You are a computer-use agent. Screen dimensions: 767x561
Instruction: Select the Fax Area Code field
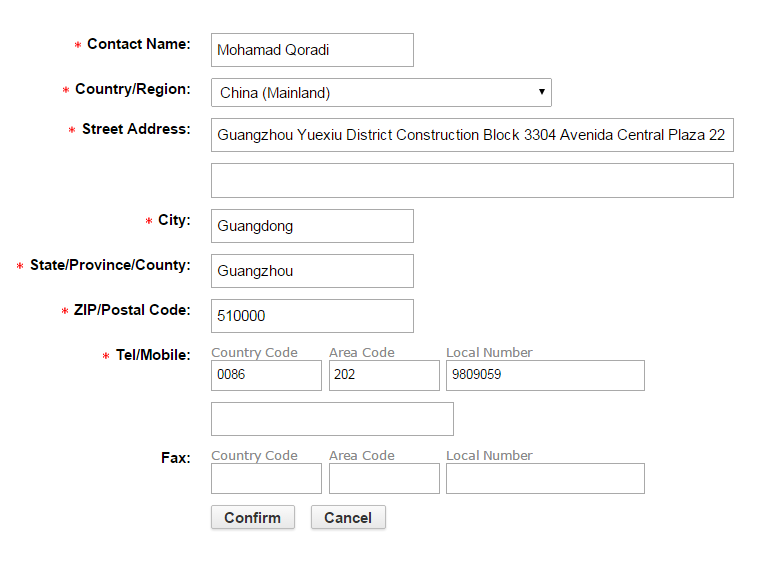[384, 479]
